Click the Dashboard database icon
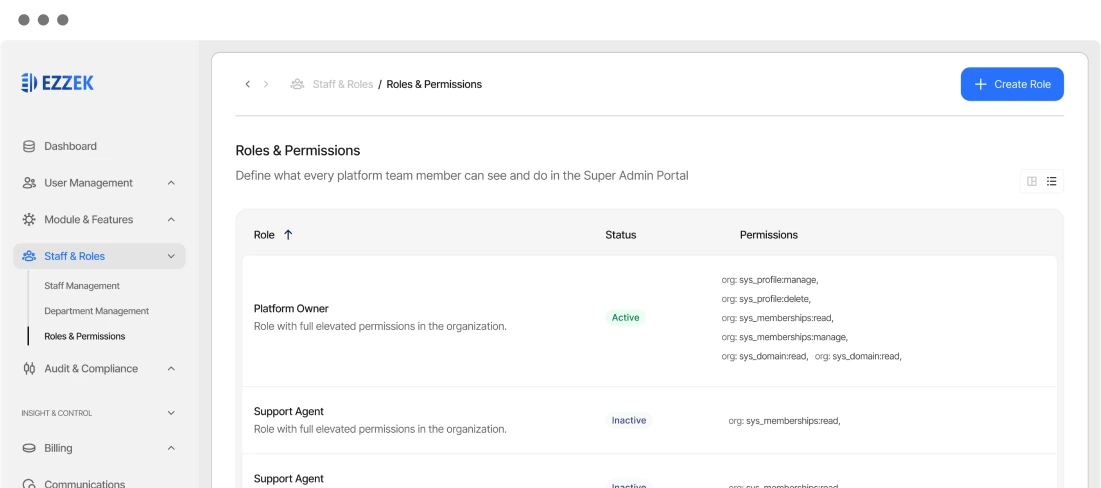 [29, 146]
